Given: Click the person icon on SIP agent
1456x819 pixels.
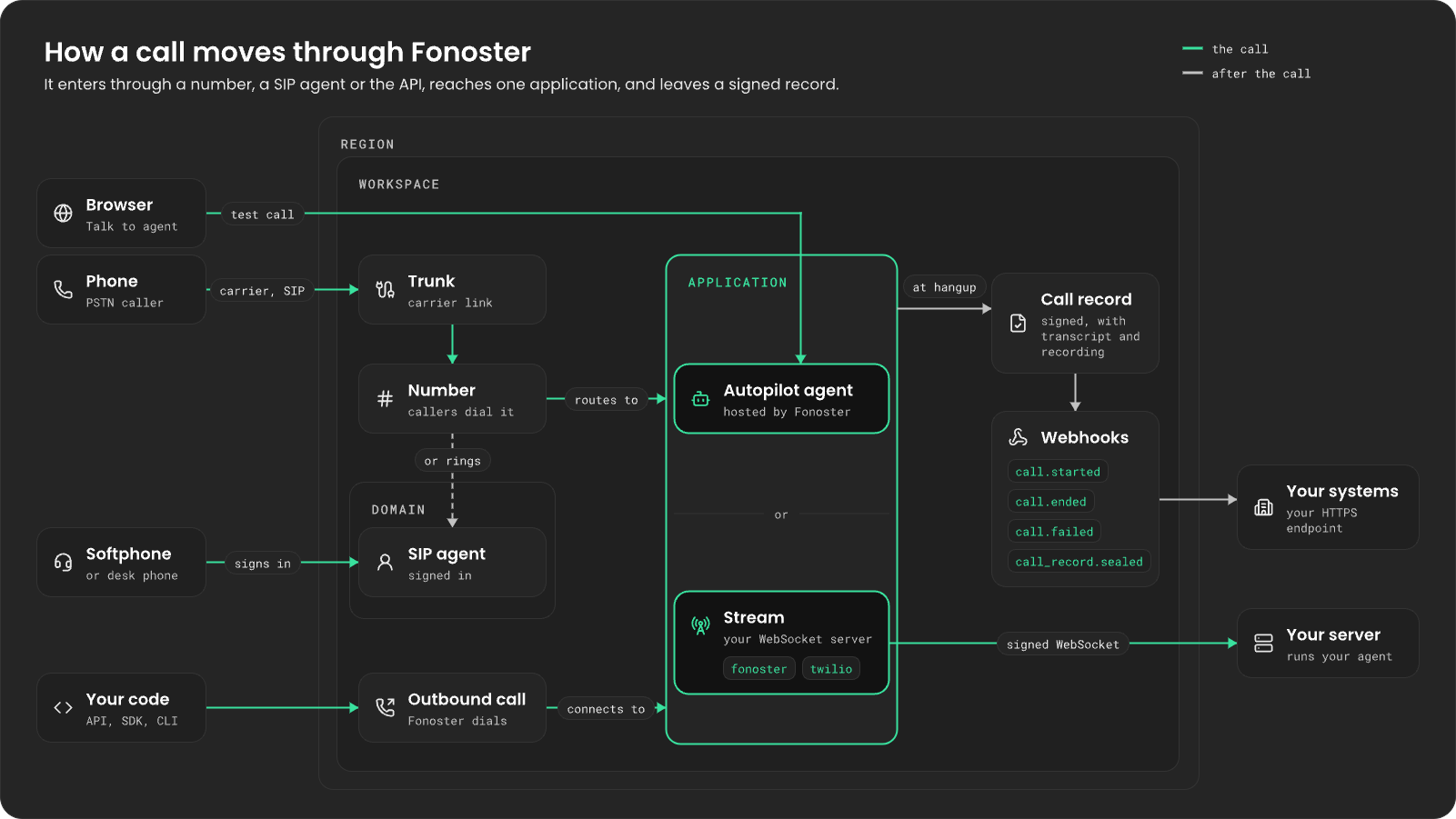Looking at the screenshot, I should point(385,562).
